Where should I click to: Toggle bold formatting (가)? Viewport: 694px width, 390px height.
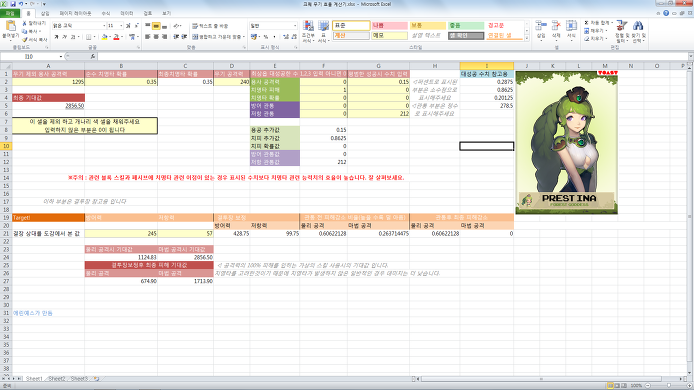pos(56,37)
